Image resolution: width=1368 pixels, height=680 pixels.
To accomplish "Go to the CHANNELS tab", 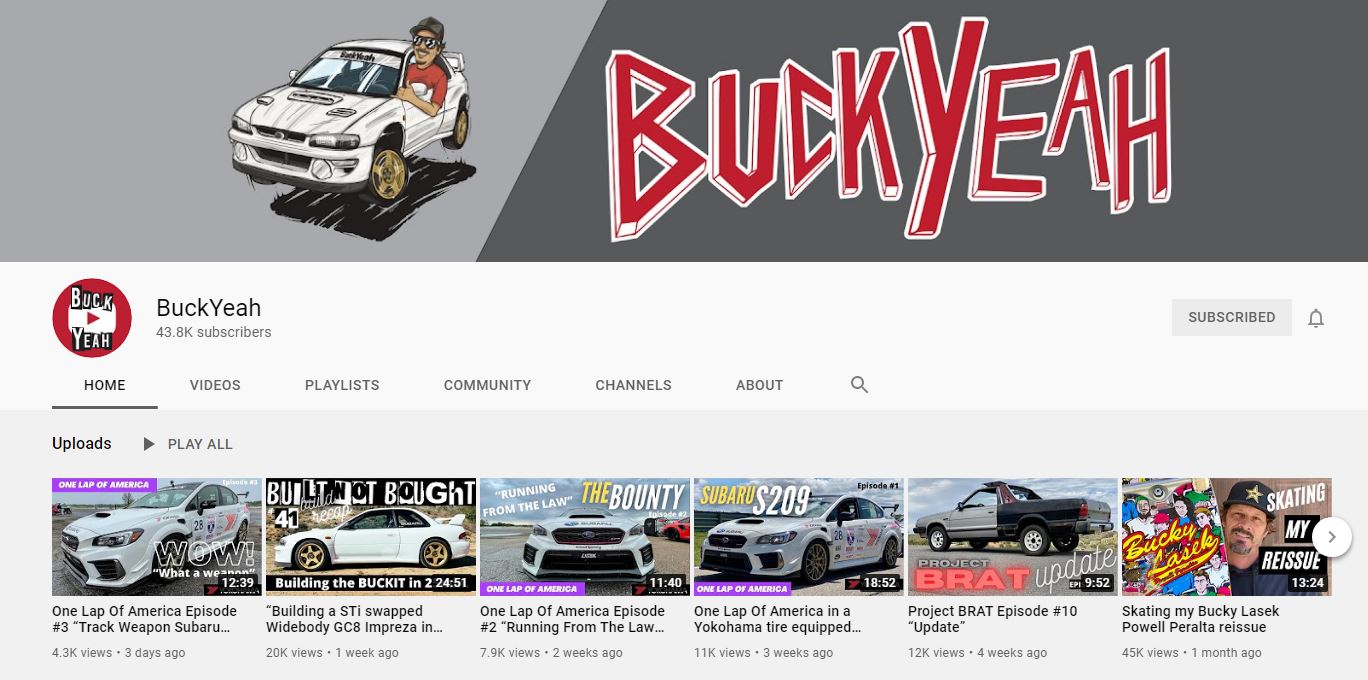I will (x=633, y=385).
